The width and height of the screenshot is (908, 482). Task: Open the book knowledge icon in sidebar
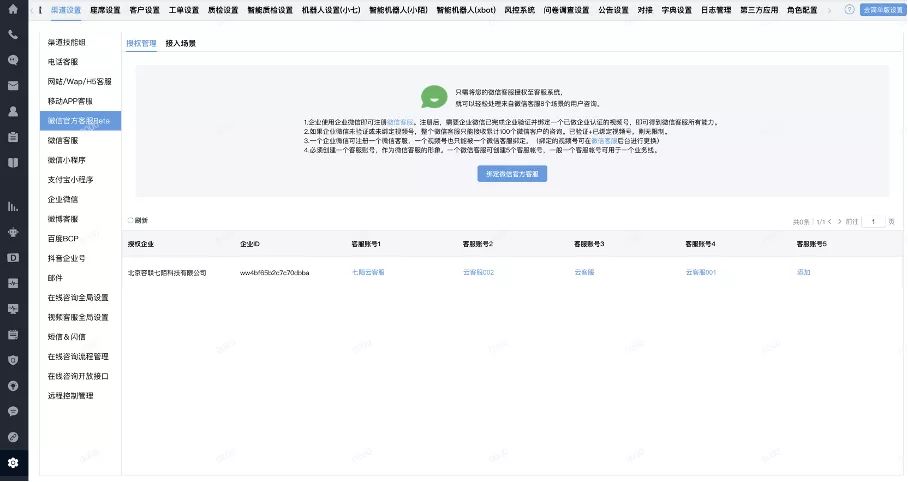[13, 163]
